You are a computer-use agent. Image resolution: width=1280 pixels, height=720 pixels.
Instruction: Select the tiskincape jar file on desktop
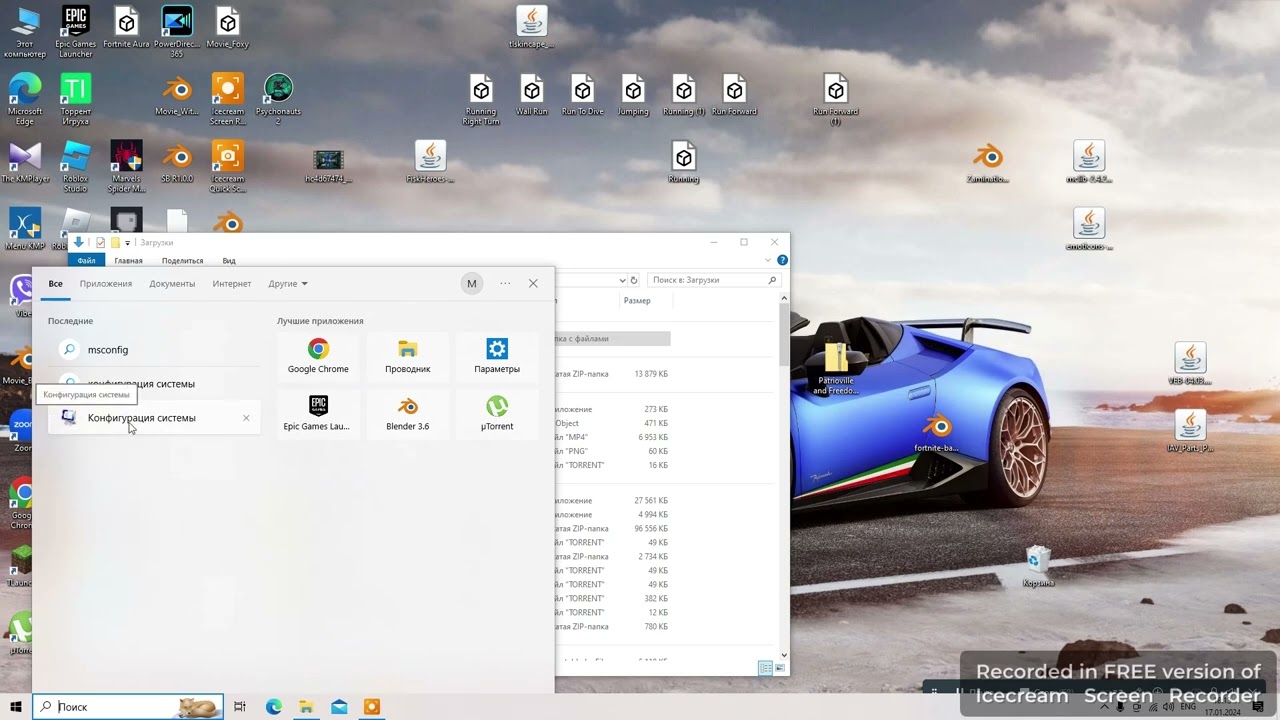[x=532, y=28]
